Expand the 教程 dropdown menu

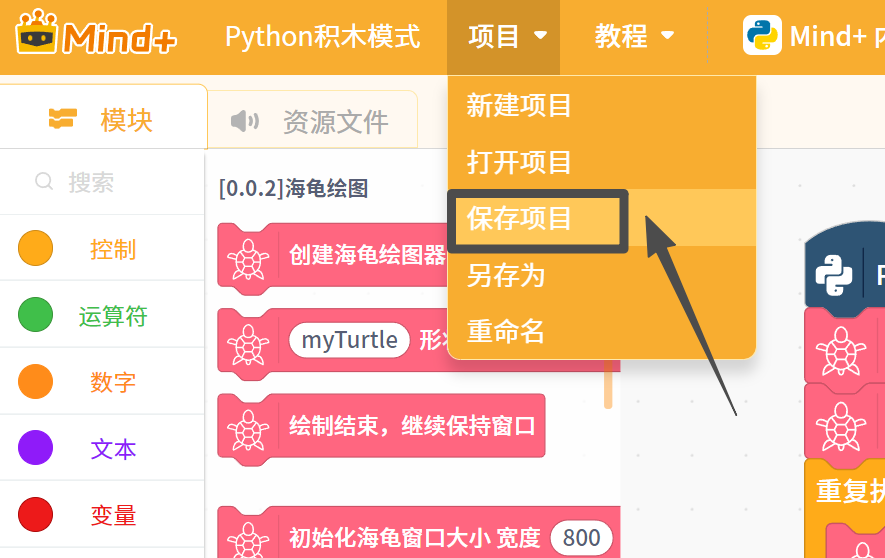[634, 36]
